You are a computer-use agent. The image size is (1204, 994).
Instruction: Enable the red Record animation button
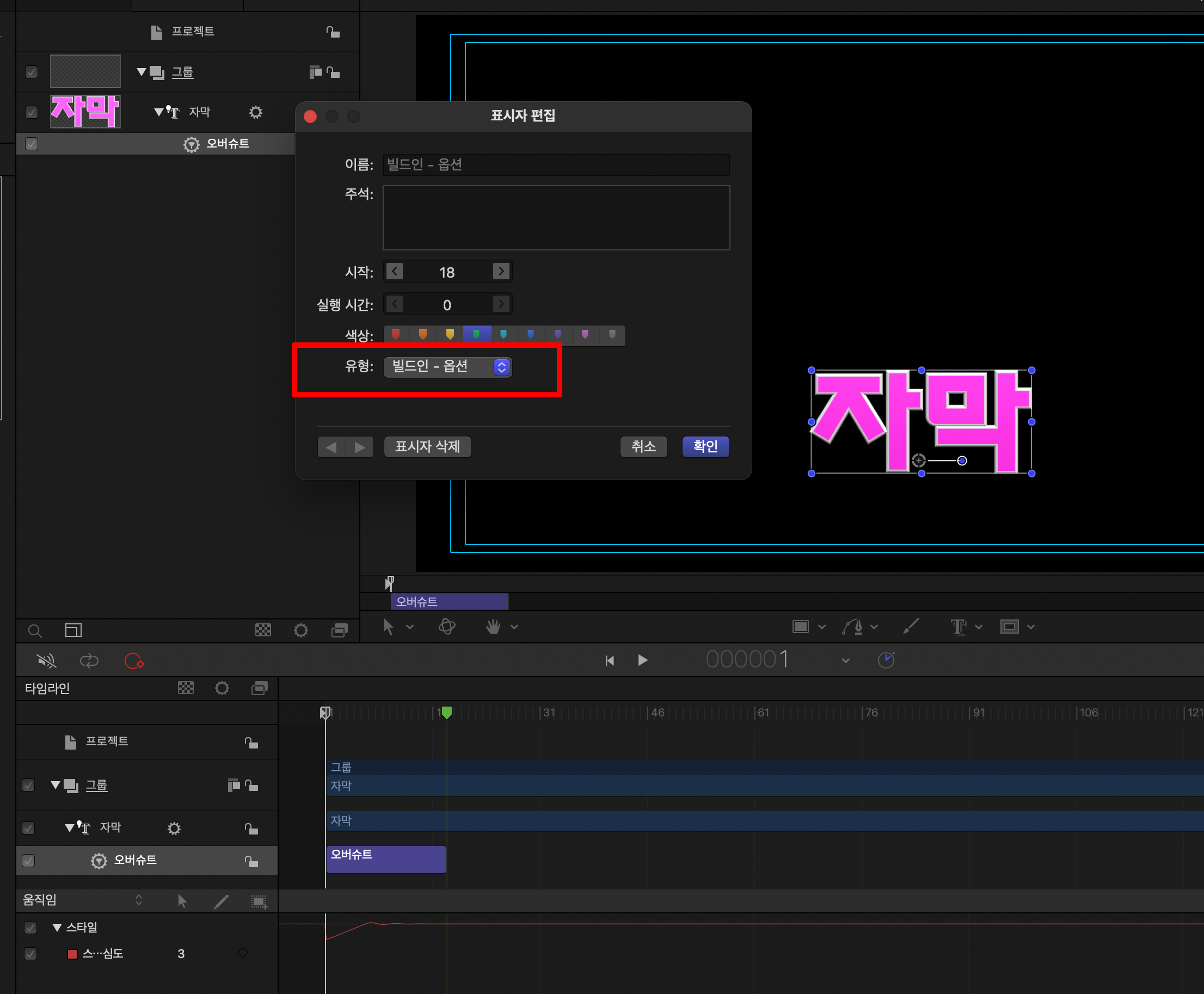(x=134, y=661)
